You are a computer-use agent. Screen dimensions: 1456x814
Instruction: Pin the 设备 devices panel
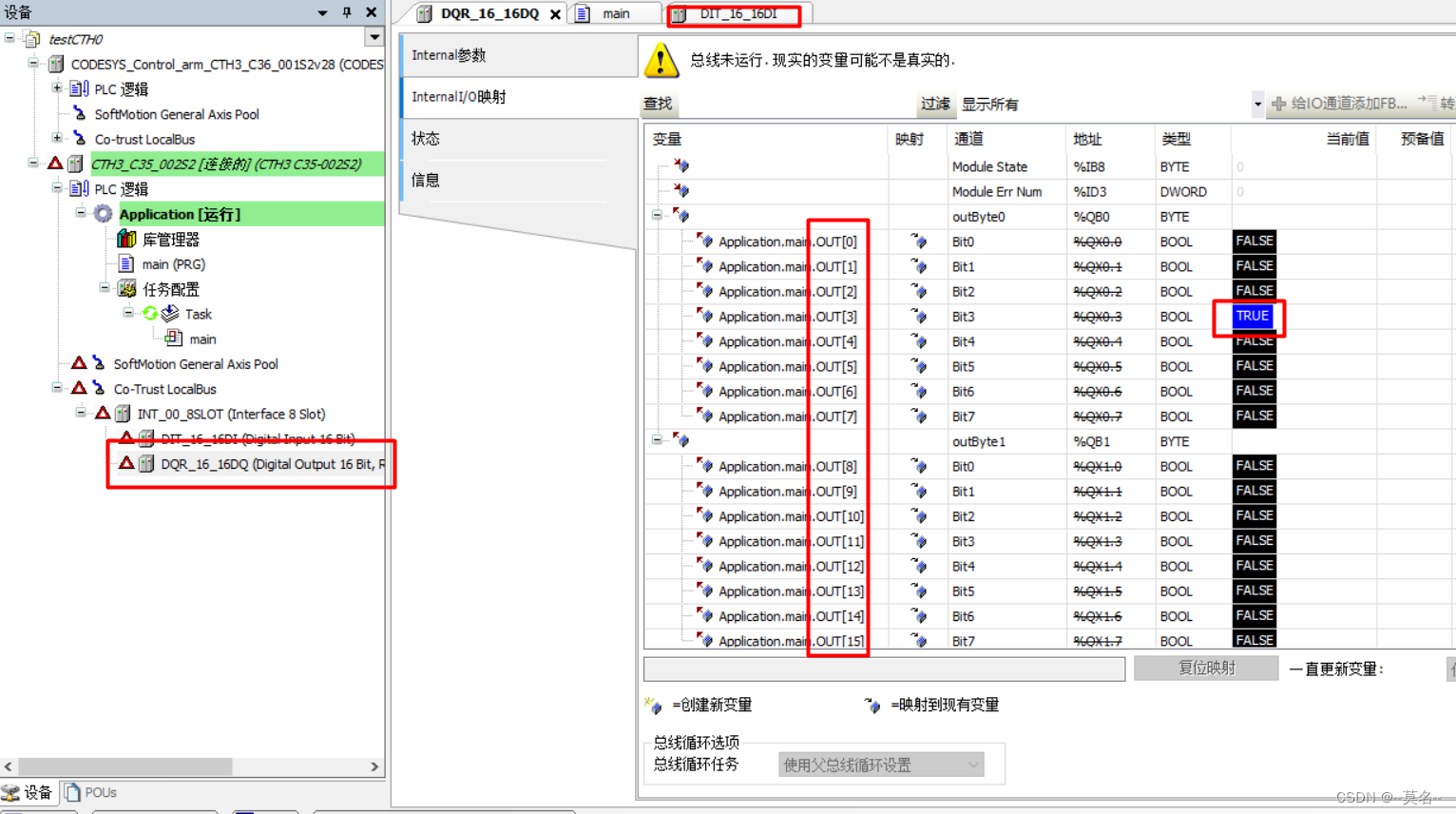347,12
